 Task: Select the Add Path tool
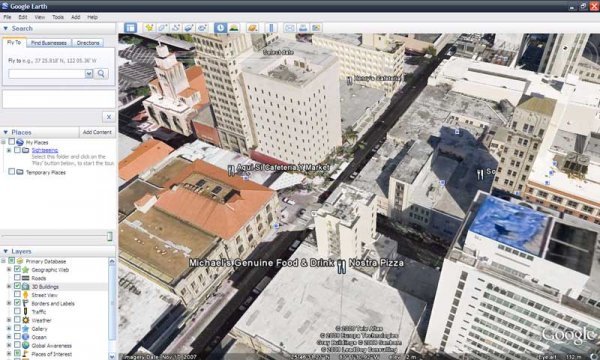176,28
